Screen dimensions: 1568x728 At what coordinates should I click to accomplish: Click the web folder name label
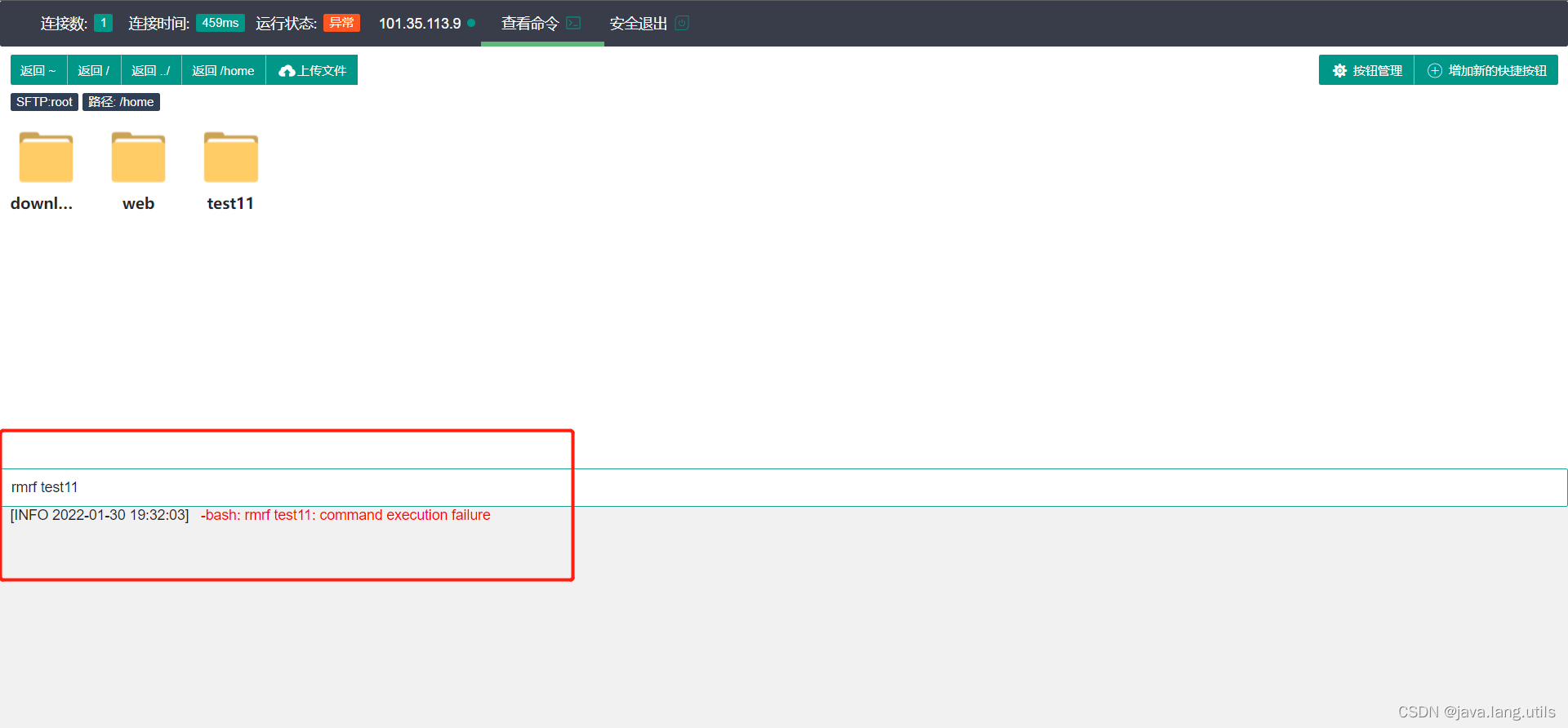pos(138,203)
